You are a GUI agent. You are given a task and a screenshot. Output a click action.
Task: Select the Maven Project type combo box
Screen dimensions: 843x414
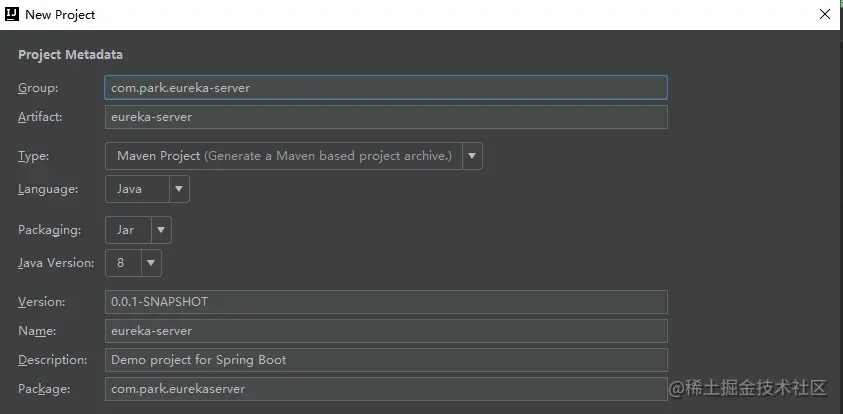tap(283, 156)
